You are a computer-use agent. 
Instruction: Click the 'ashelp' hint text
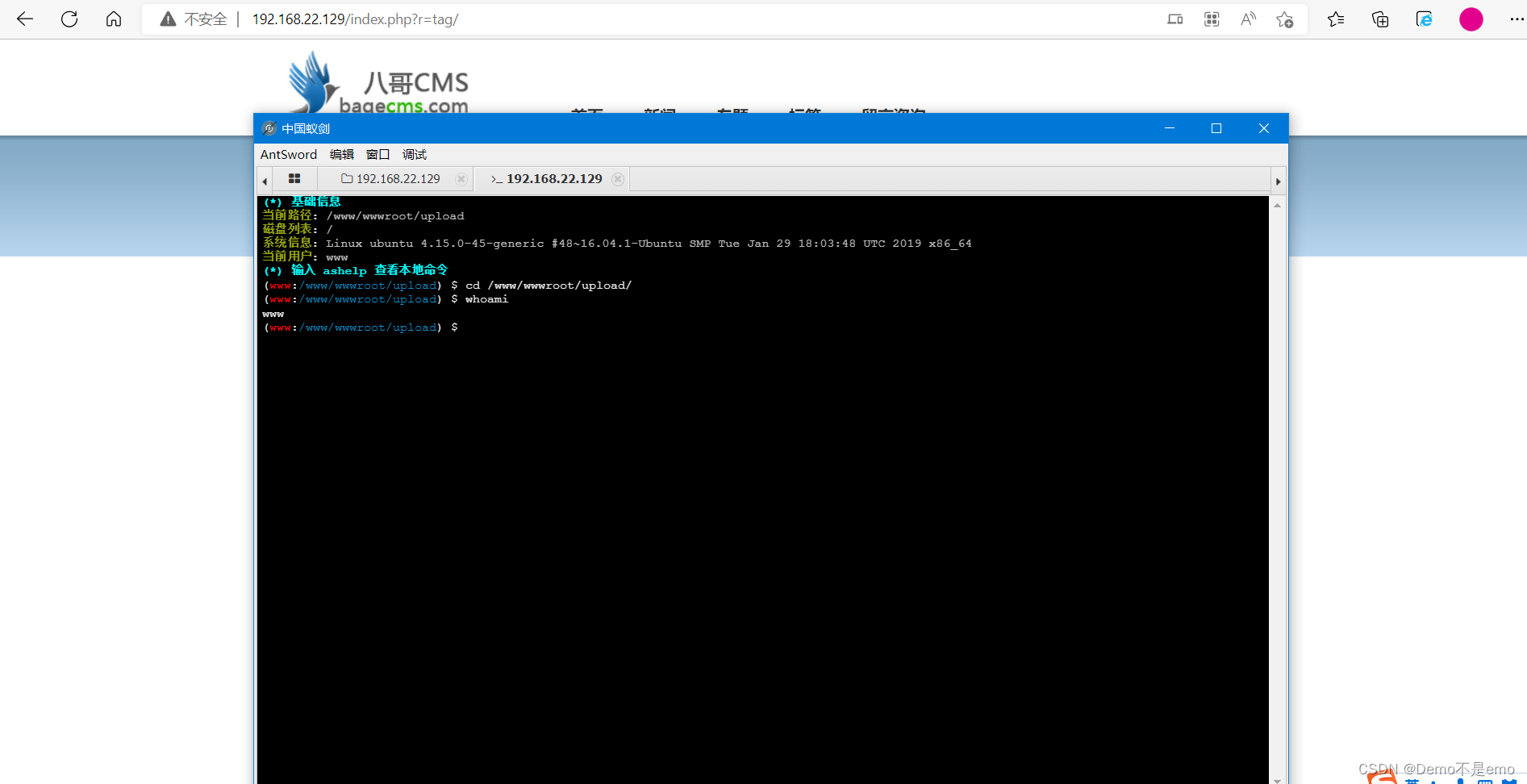tap(344, 271)
